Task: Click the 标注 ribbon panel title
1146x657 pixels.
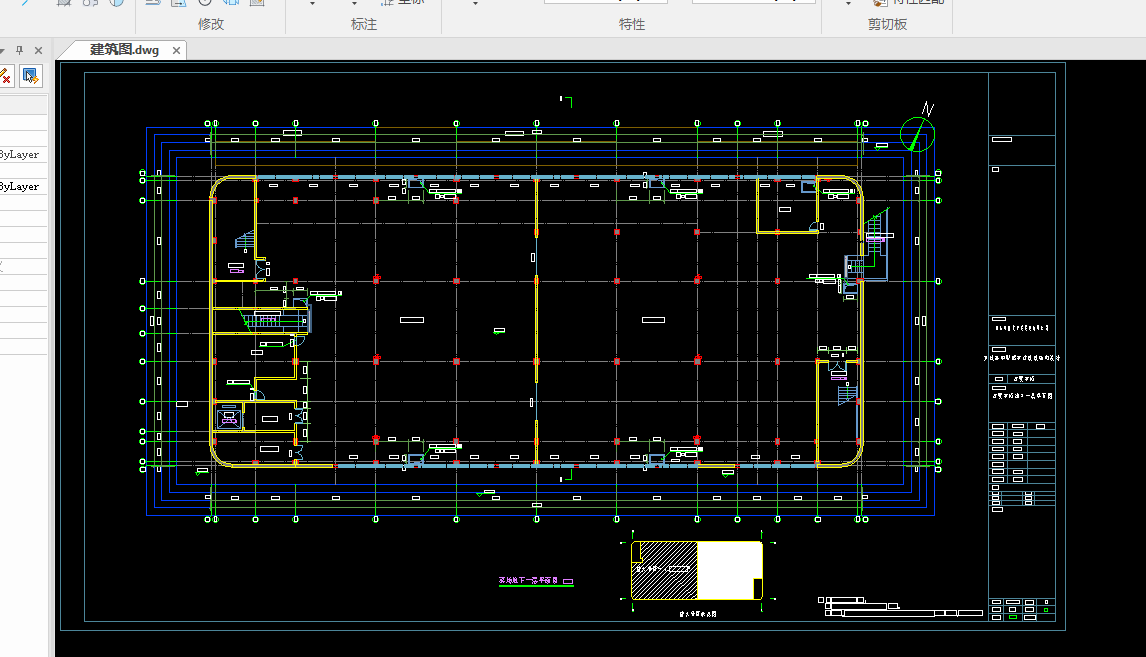Action: (x=363, y=24)
